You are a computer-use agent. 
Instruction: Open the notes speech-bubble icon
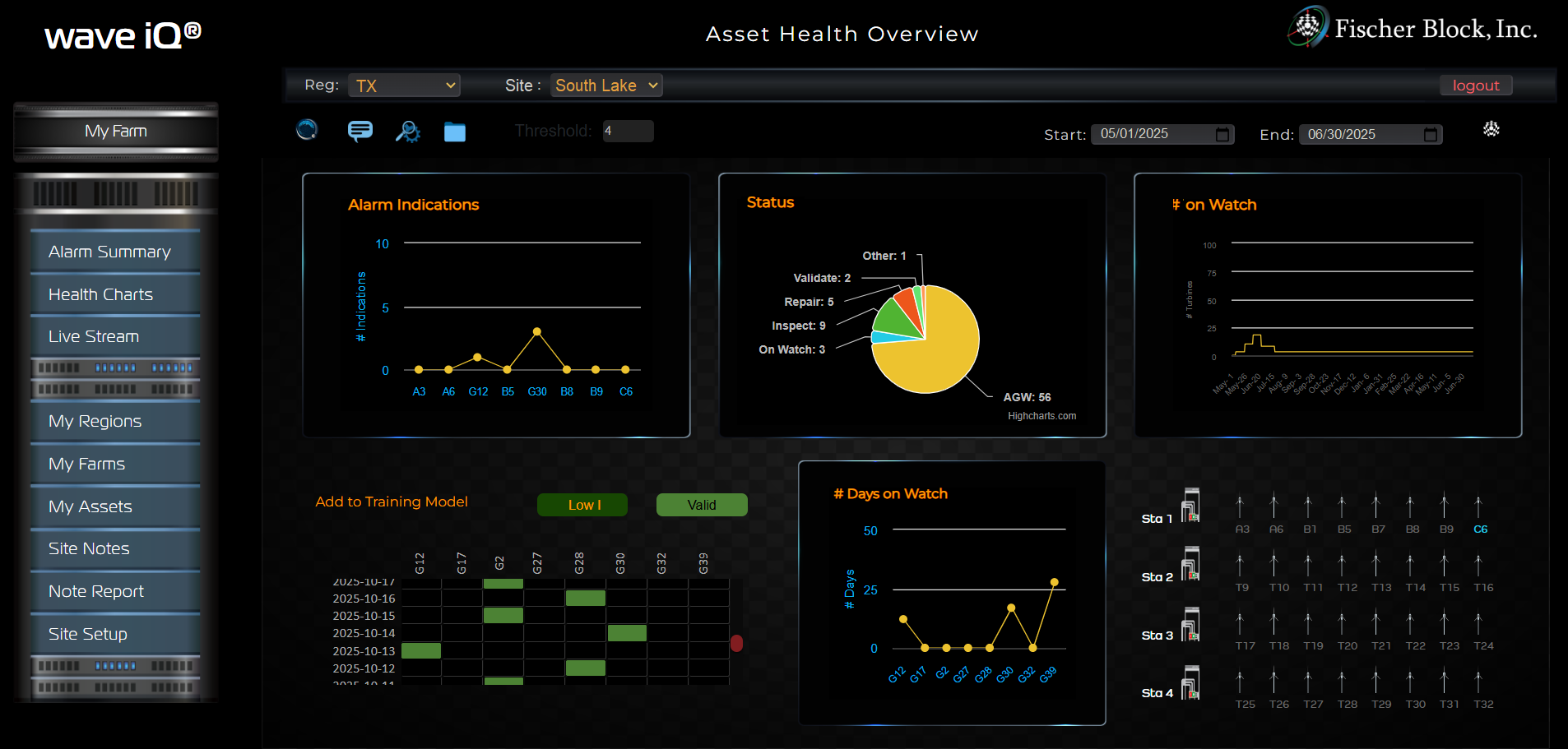point(360,131)
